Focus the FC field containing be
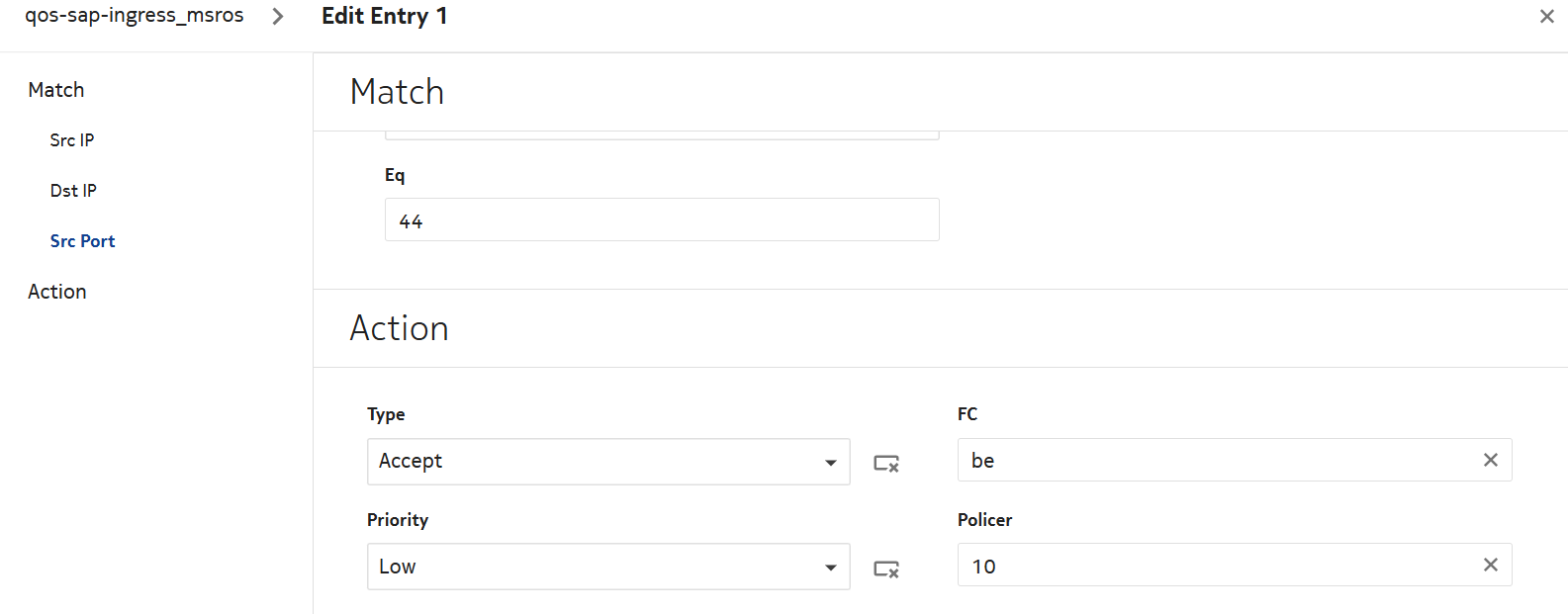This screenshot has width=1568, height=614. pyautogui.click(x=1217, y=461)
